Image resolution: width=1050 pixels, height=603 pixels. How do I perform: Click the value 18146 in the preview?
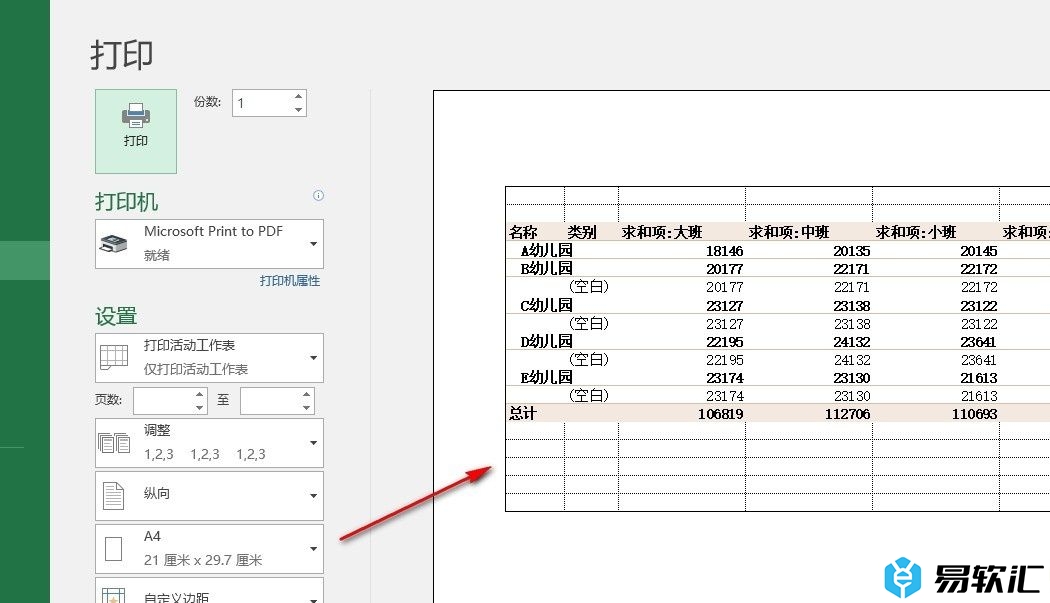(x=725, y=251)
